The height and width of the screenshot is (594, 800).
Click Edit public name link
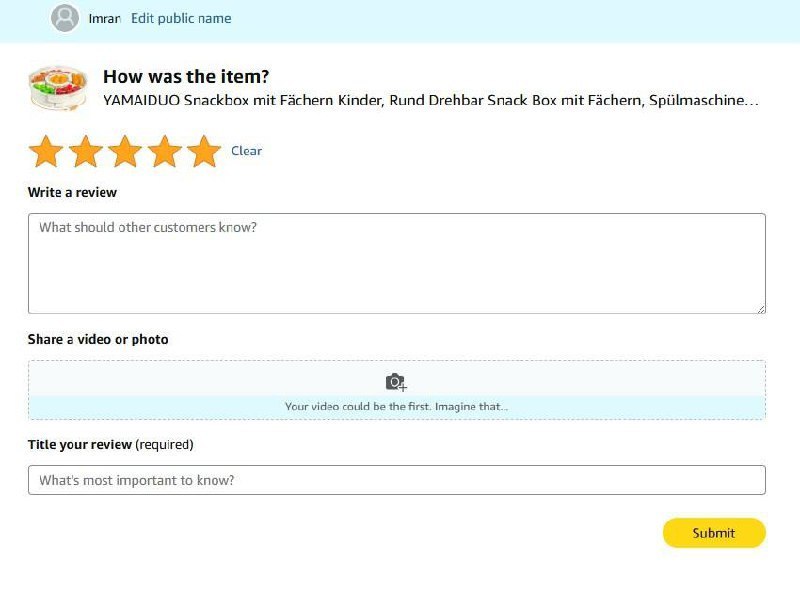point(181,18)
